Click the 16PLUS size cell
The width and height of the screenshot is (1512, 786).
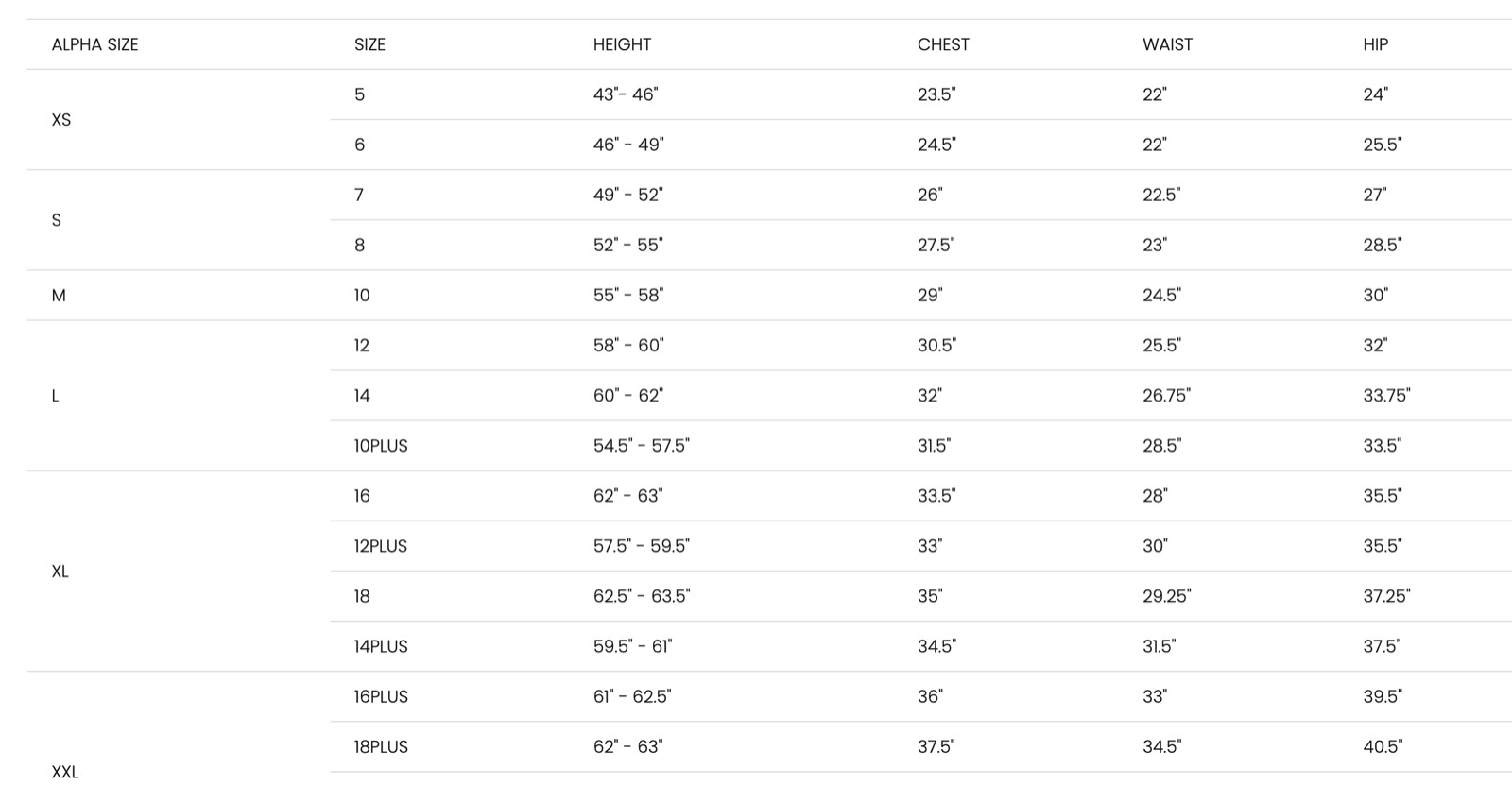pos(381,696)
